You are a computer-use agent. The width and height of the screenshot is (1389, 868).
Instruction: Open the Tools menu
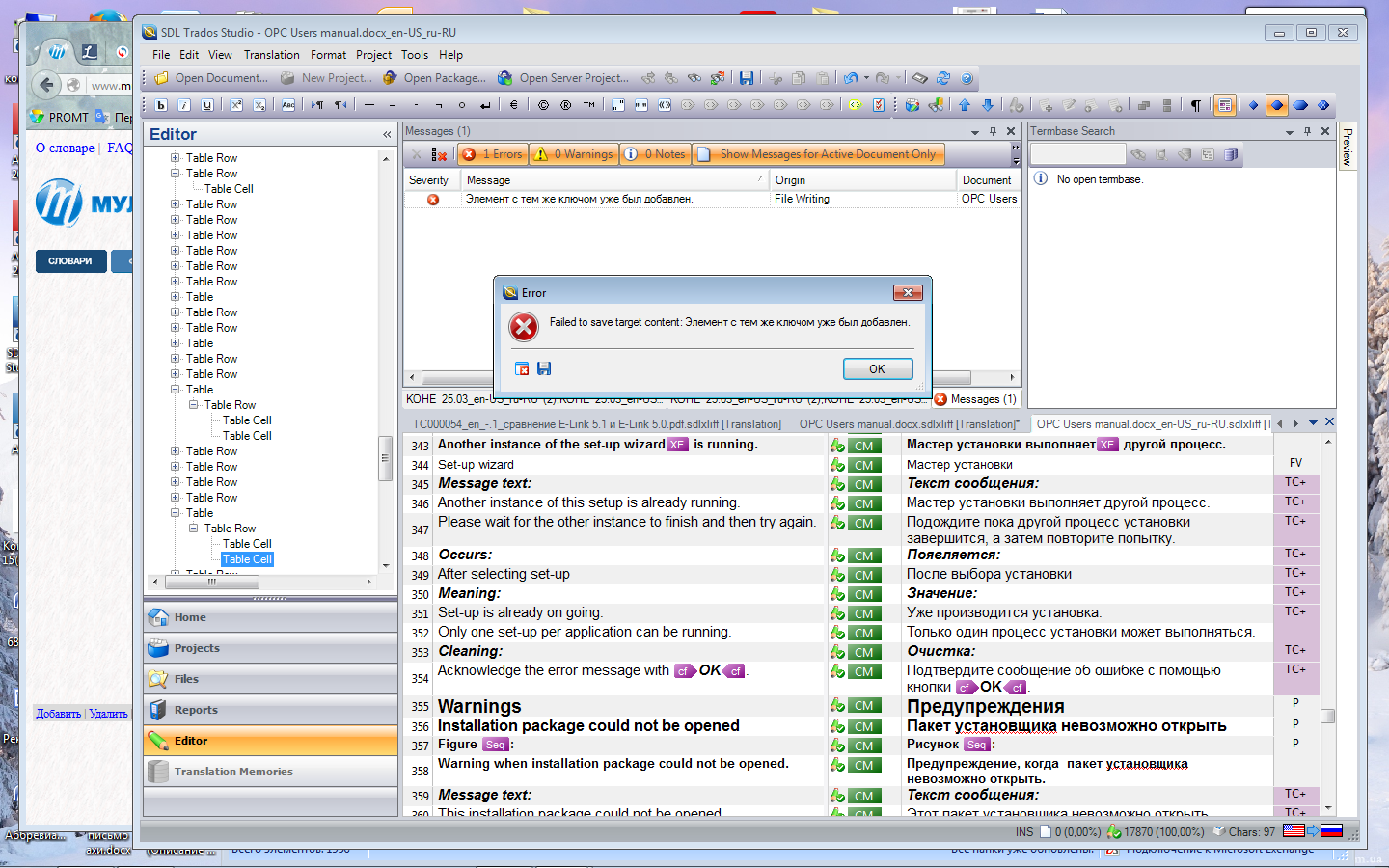415,55
